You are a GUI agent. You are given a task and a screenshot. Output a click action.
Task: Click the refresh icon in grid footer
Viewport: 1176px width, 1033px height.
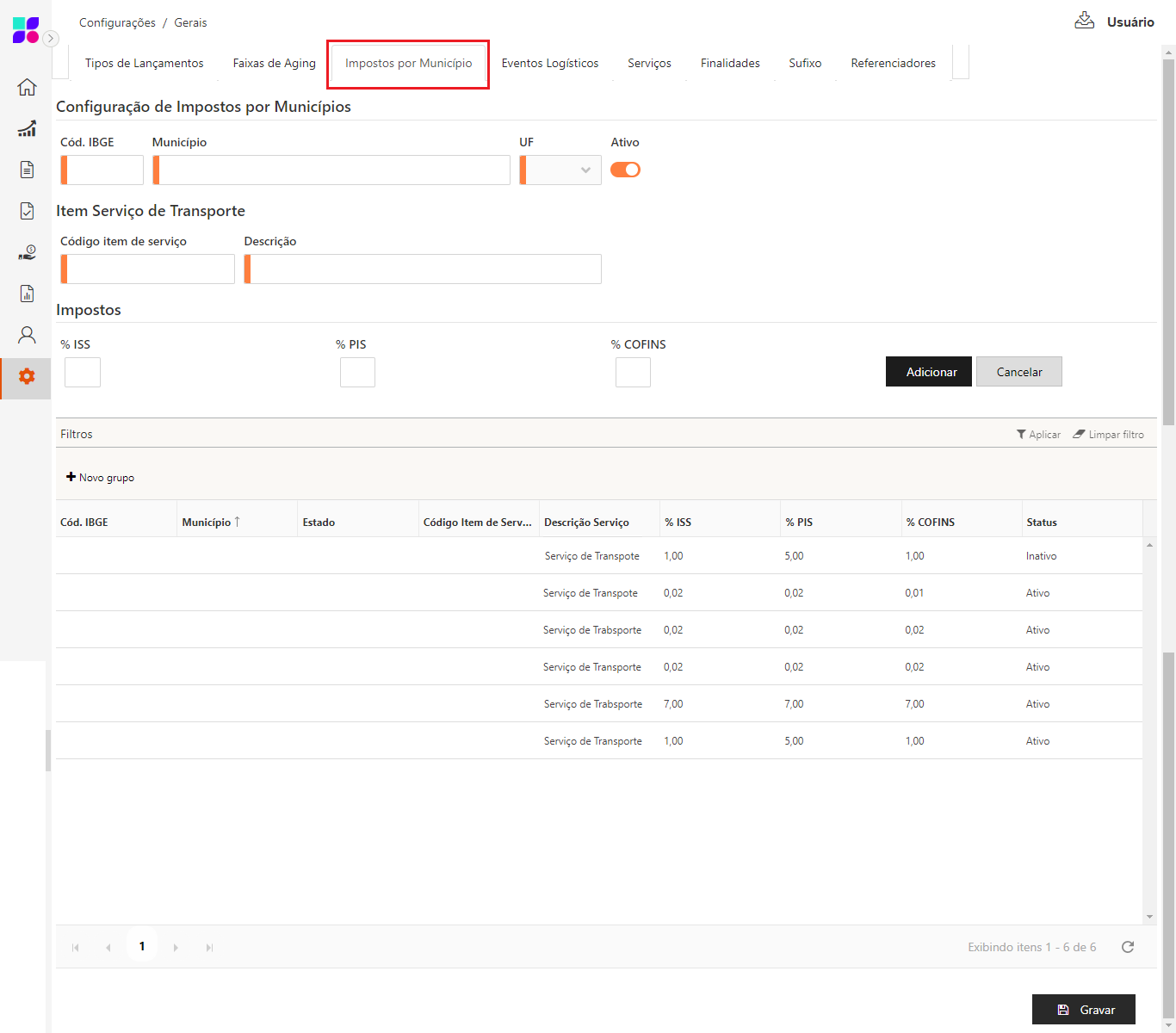point(1127,947)
